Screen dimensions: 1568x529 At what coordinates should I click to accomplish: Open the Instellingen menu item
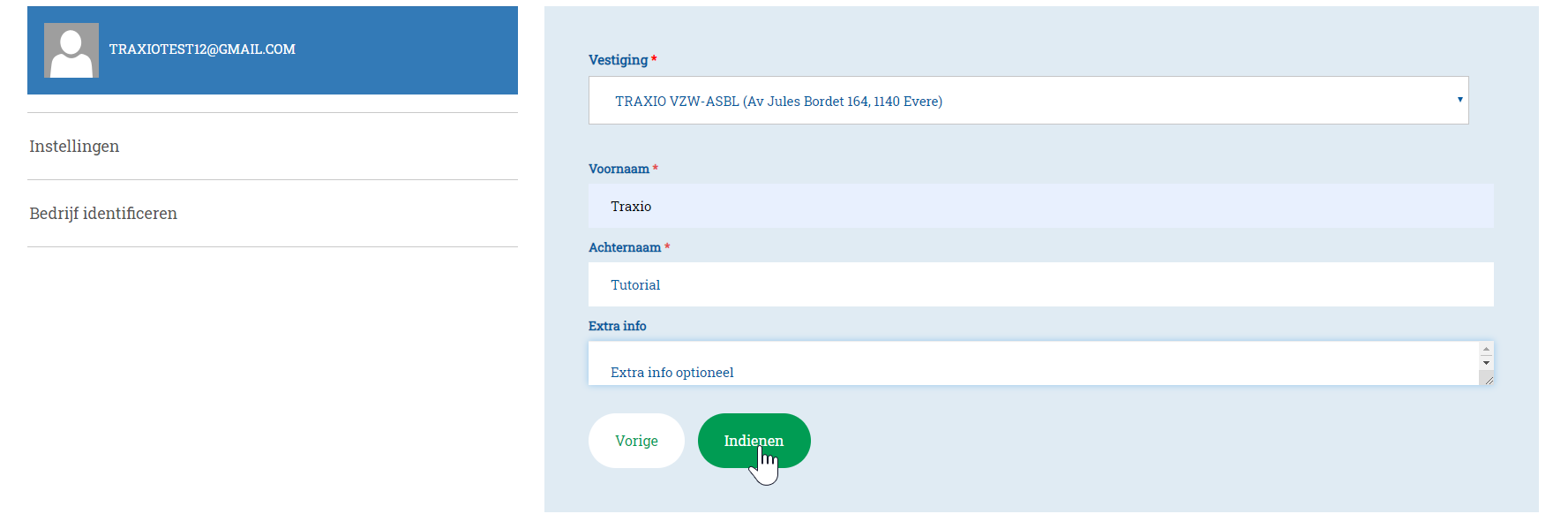[x=74, y=147]
